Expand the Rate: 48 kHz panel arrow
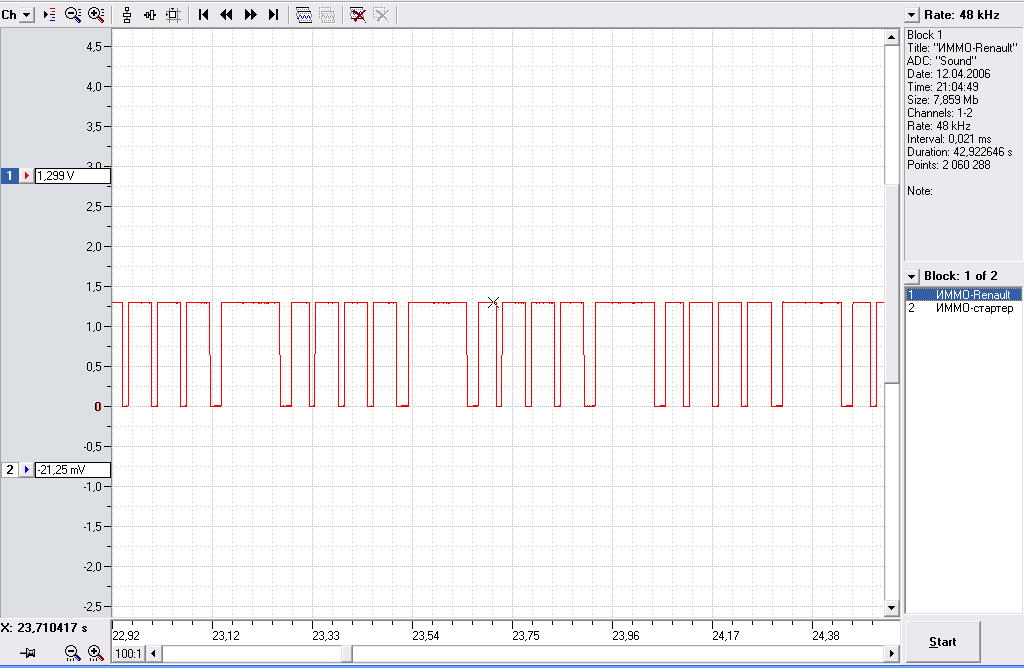 click(x=912, y=15)
